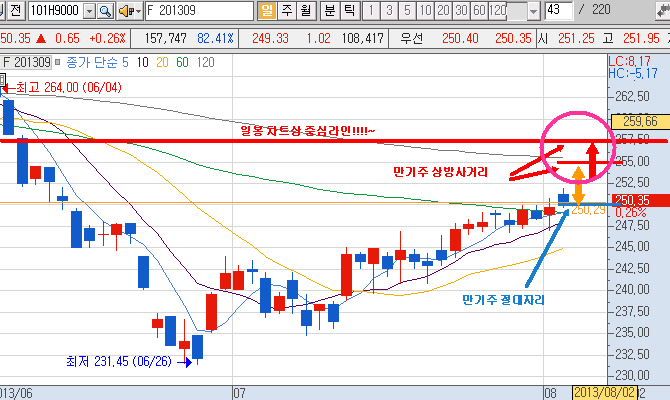This screenshot has width=670, height=400.
Task: Choose the 30 interval button
Action: [460, 11]
